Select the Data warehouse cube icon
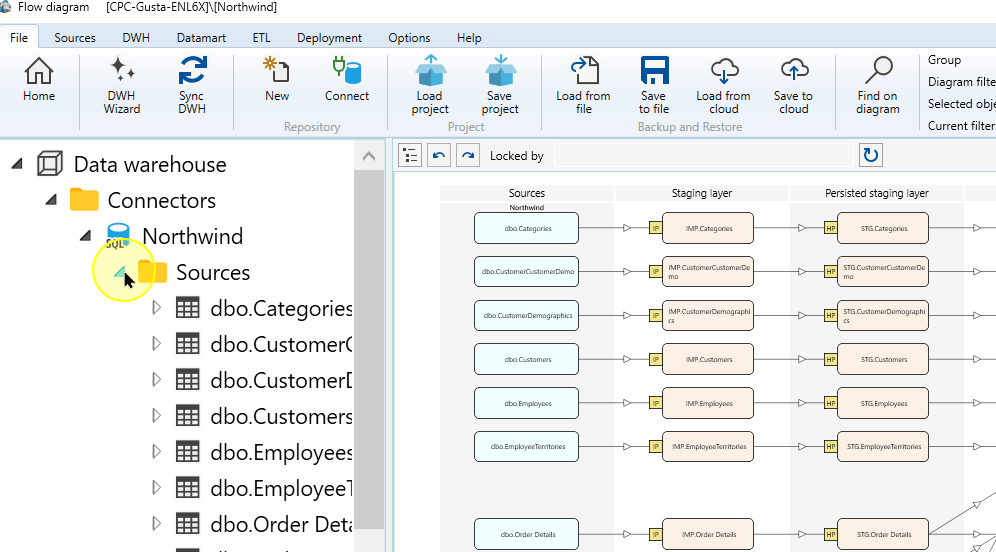 (50, 164)
